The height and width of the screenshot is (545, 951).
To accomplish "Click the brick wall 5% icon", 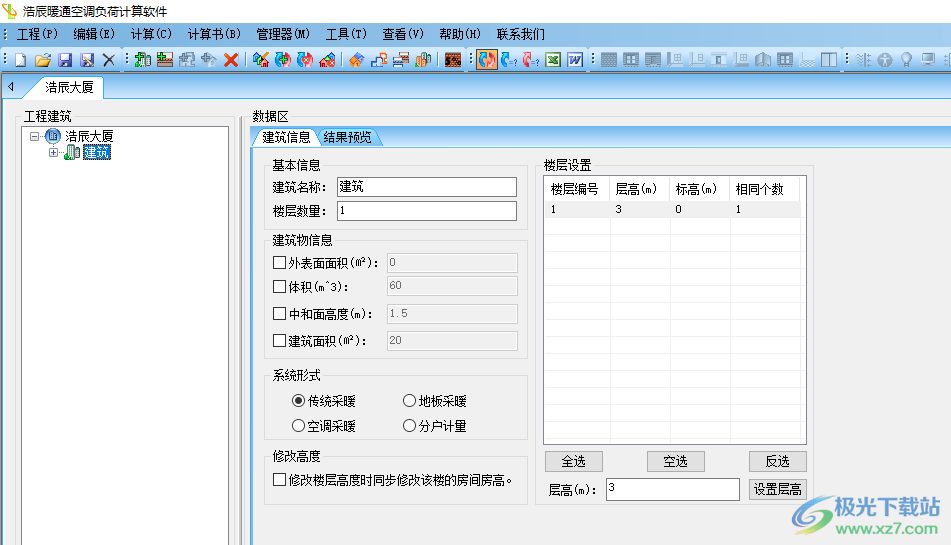I will coord(453,59).
